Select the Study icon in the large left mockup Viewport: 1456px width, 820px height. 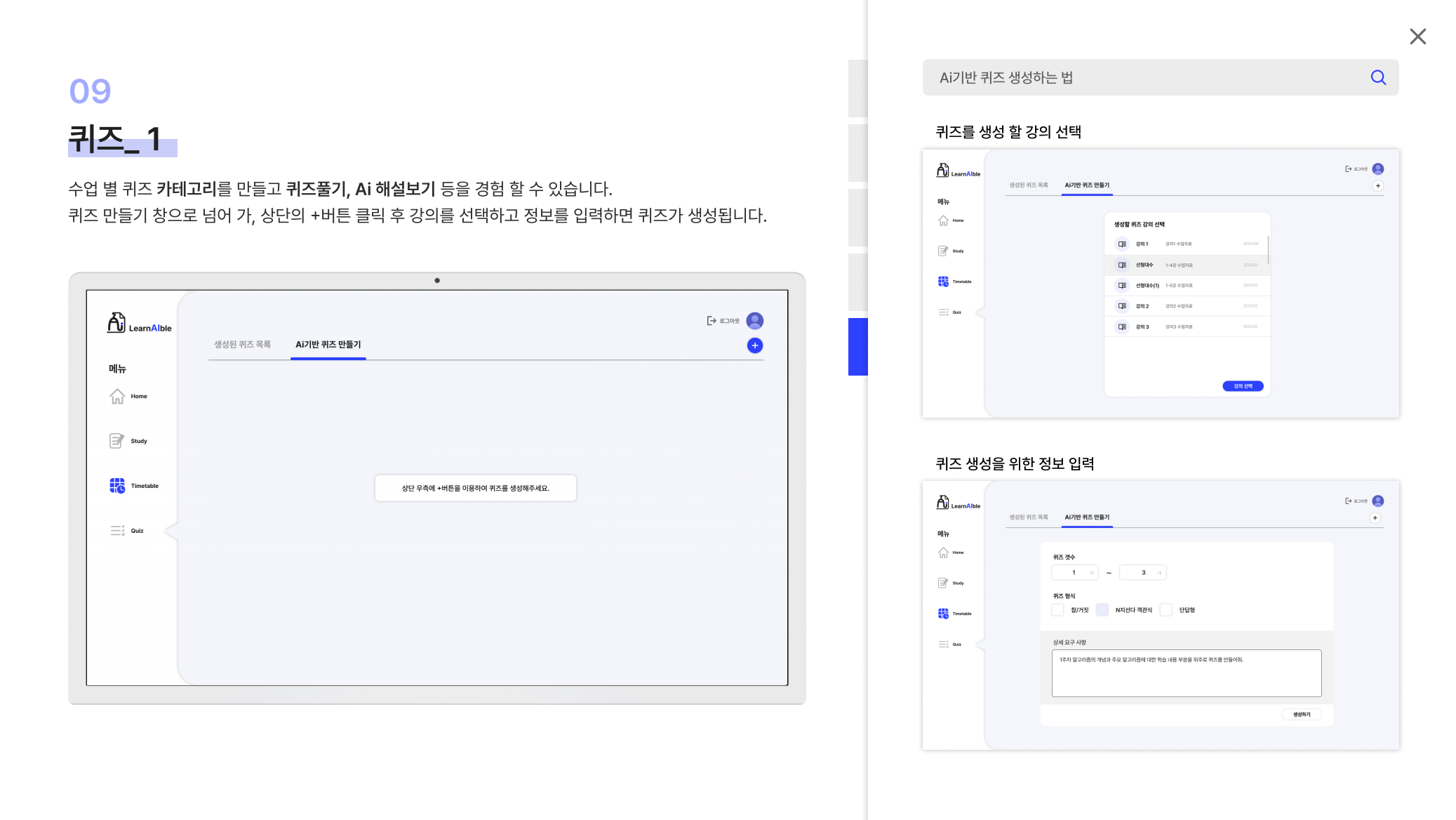(117, 441)
